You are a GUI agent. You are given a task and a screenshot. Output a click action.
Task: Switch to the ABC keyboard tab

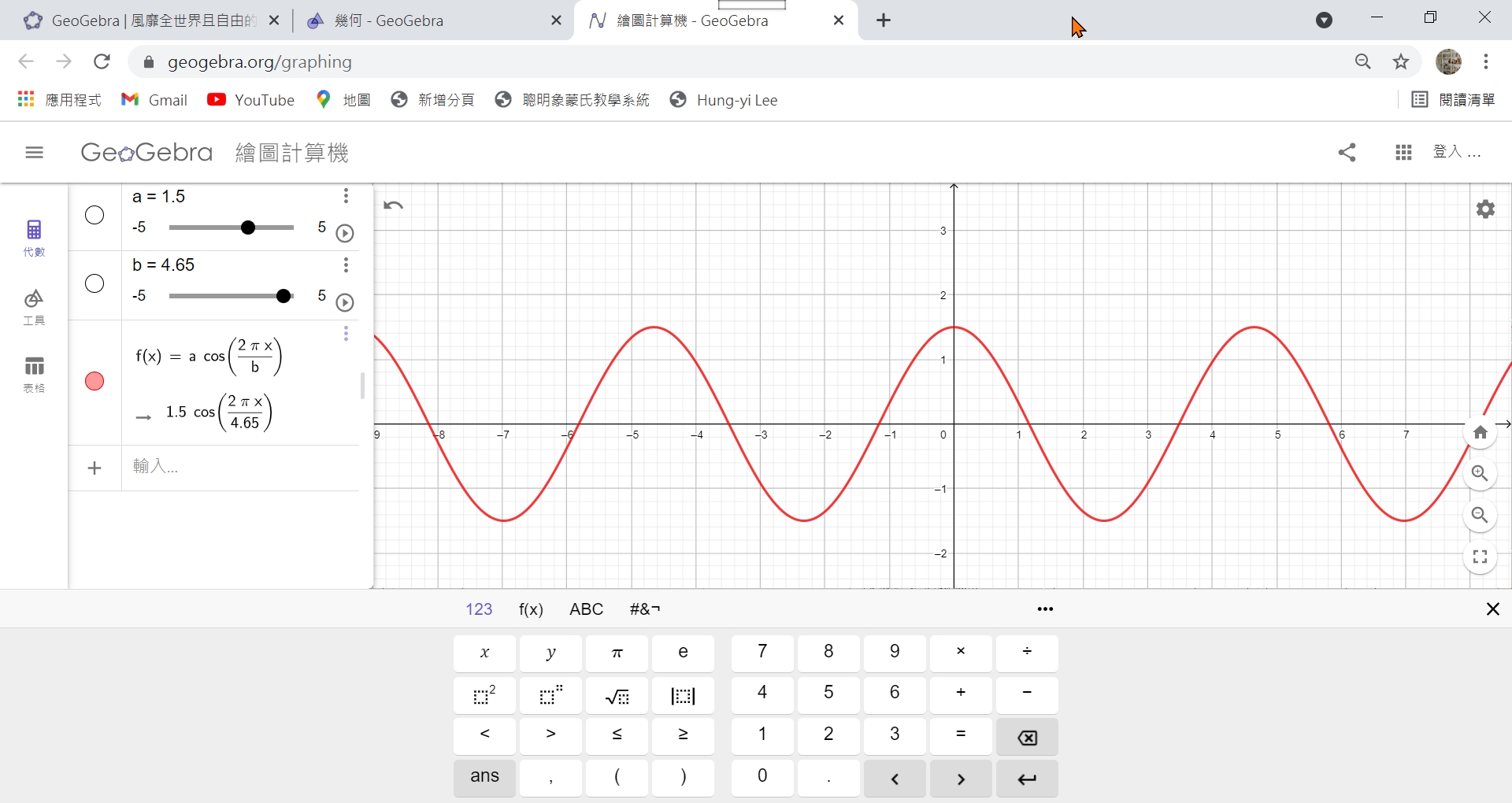coord(586,609)
